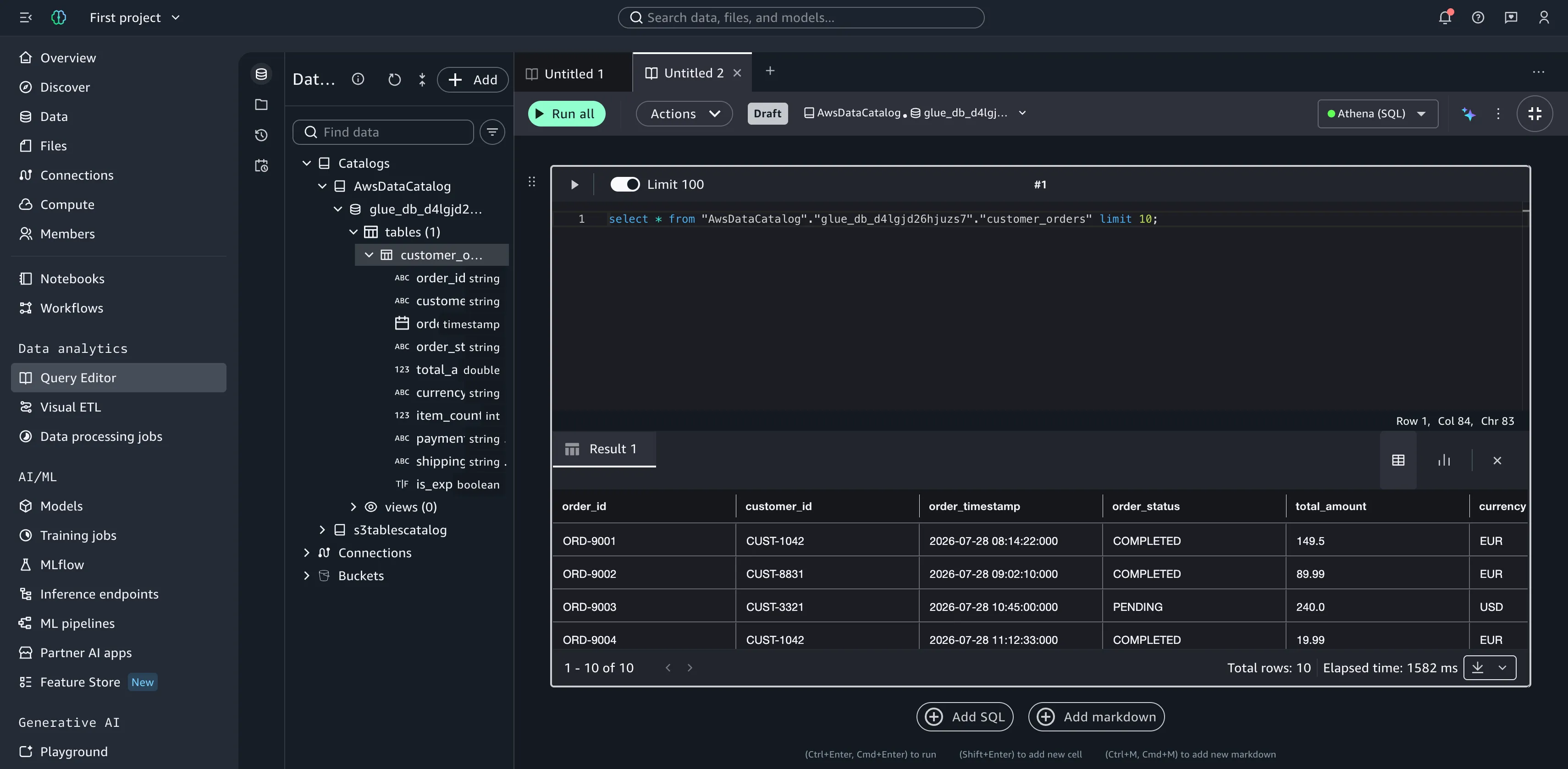The width and height of the screenshot is (1568, 769).
Task: Switch result to chart view
Action: click(x=1444, y=461)
